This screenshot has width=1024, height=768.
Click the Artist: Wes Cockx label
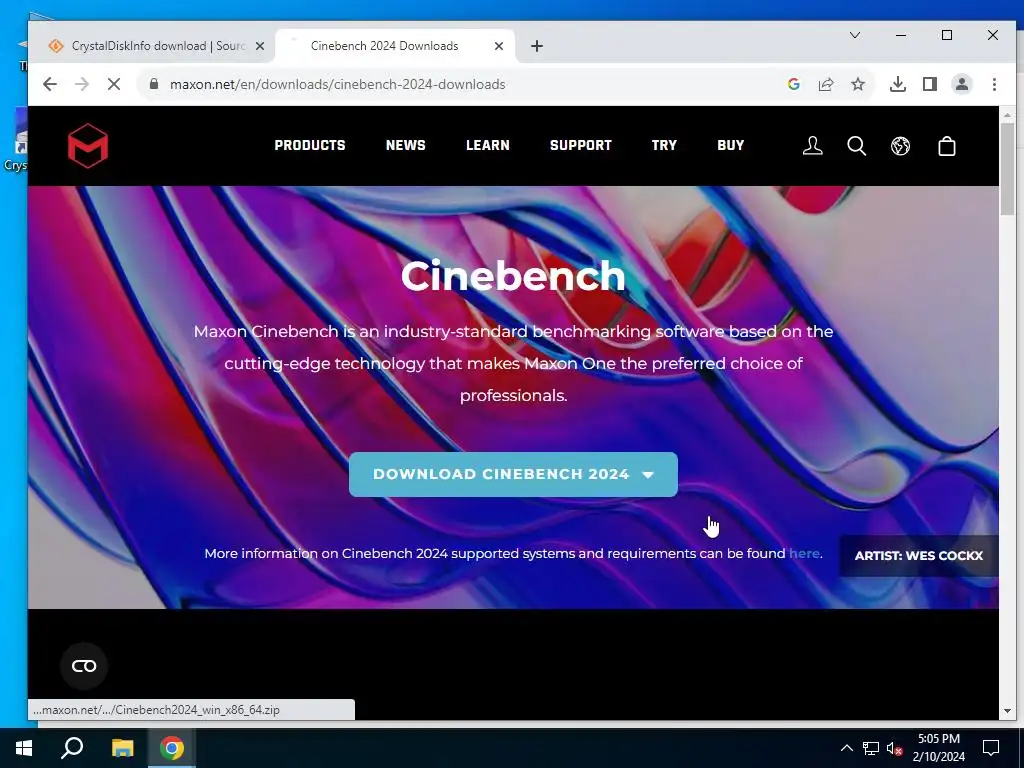click(919, 556)
